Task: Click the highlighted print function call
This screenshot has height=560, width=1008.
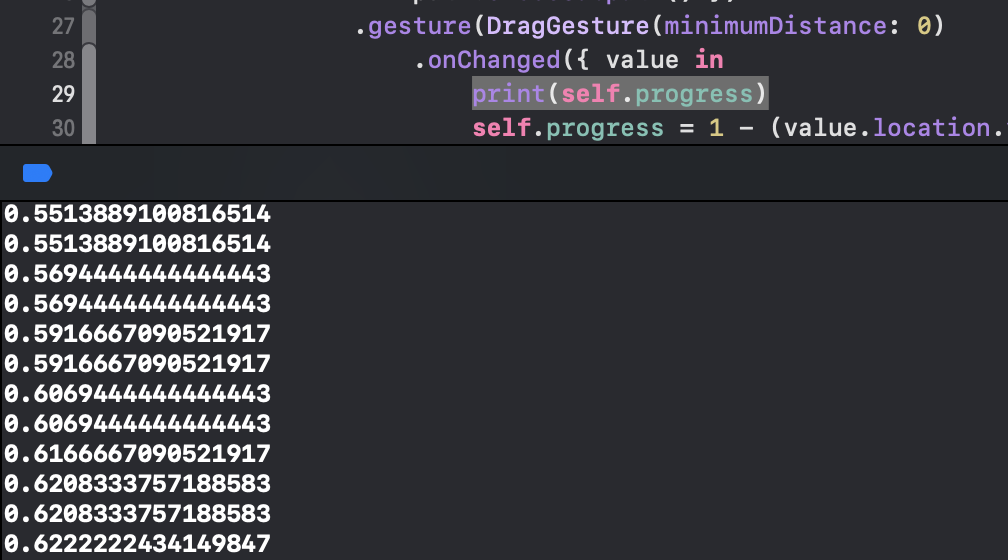Action: [x=509, y=94]
